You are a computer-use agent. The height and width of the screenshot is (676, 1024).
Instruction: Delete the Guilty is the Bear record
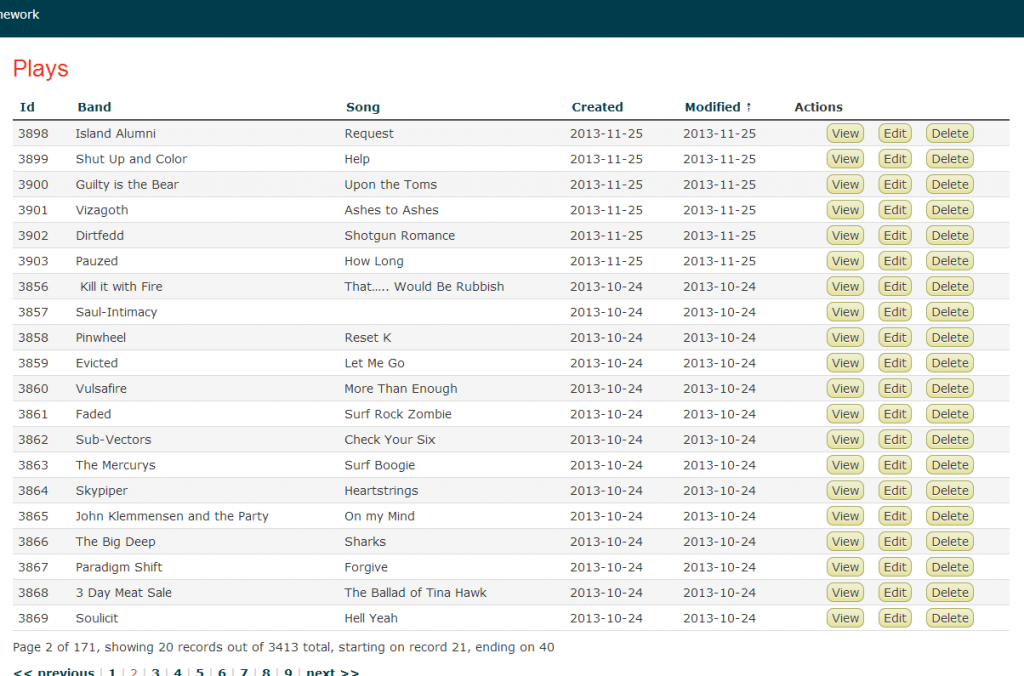pos(949,185)
